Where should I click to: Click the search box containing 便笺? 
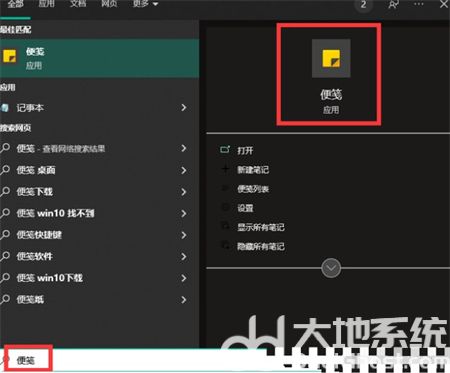[133, 360]
